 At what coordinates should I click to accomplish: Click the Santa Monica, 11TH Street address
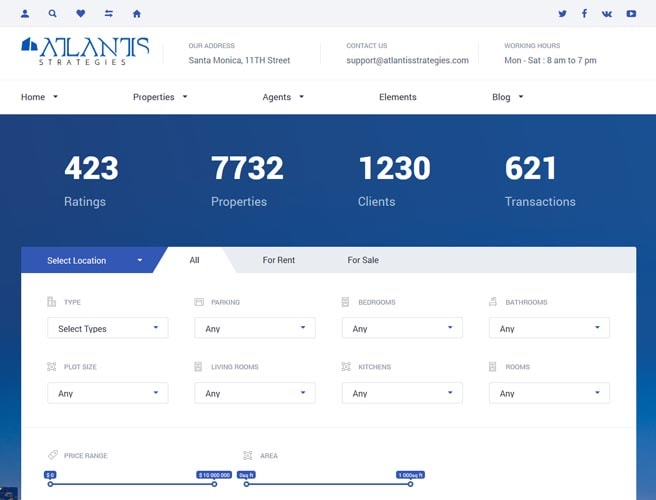239,60
